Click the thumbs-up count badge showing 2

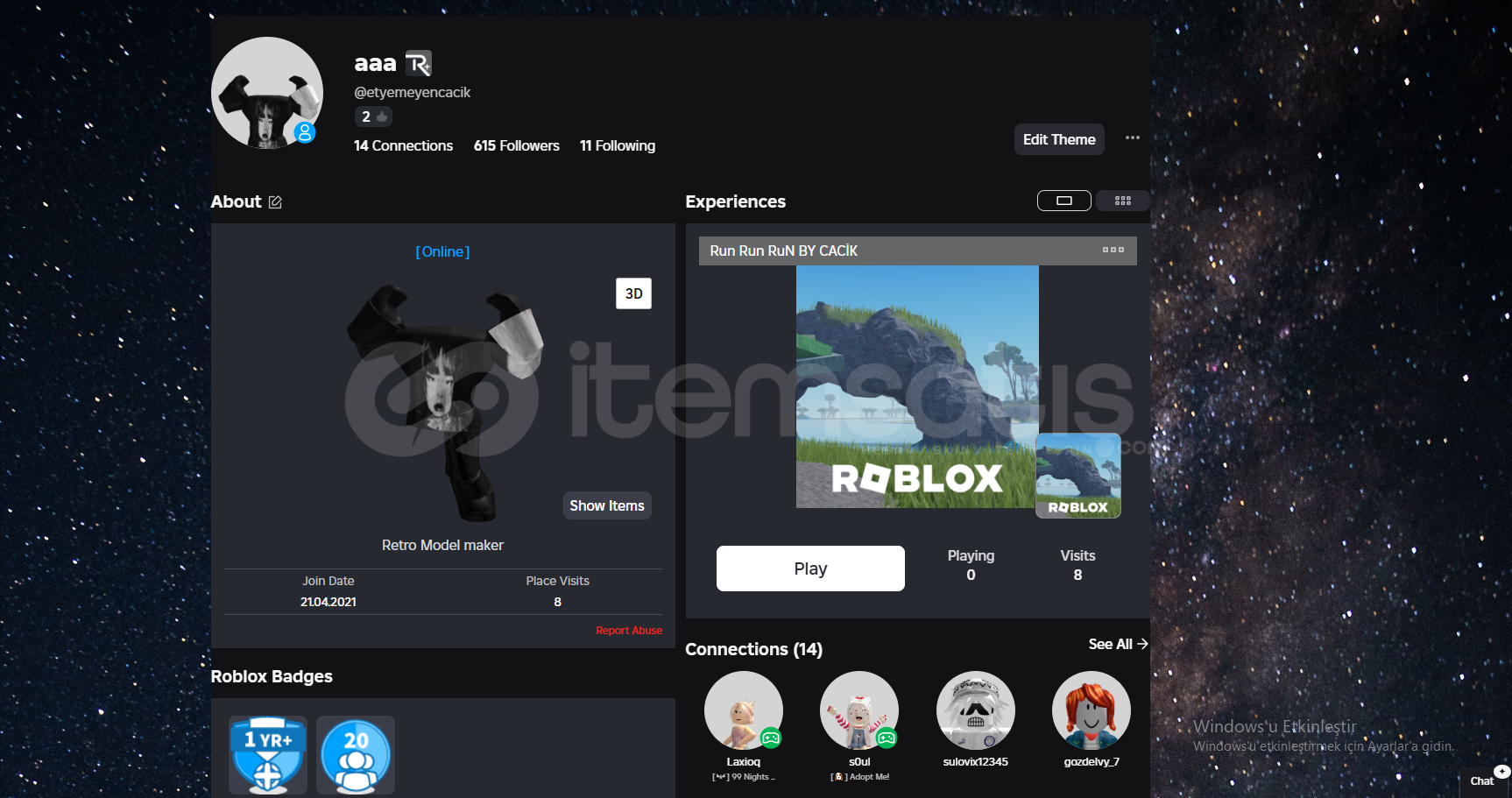[373, 117]
